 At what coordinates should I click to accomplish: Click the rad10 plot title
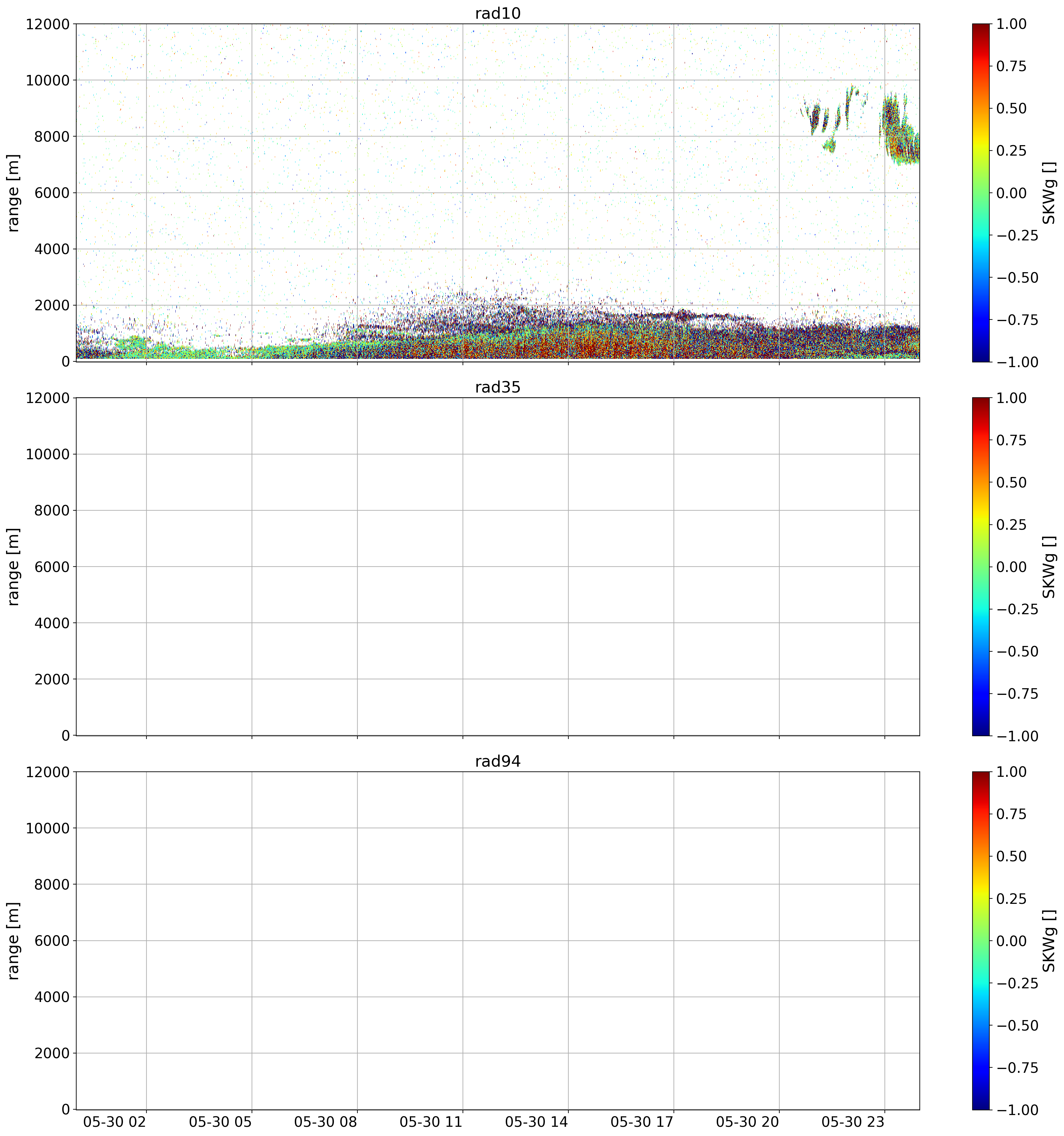point(498,13)
